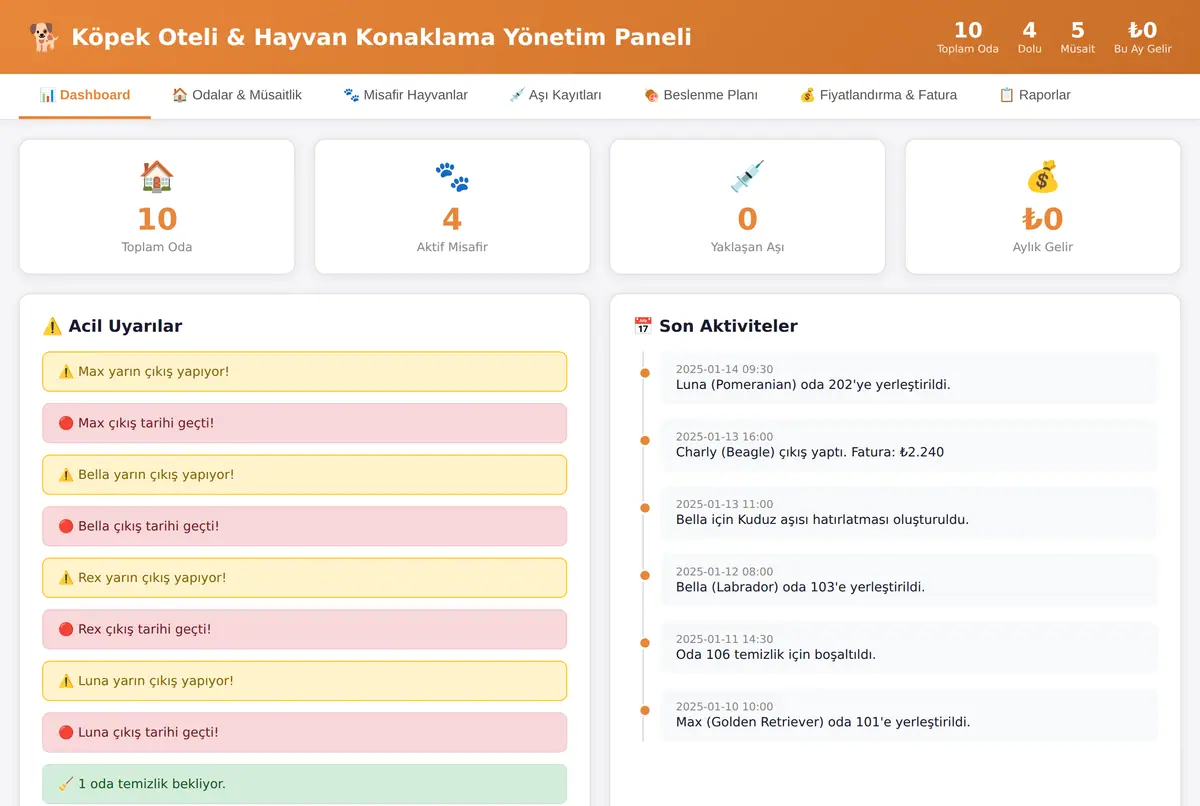Click the Aylık Gelir summary card

1043,206
